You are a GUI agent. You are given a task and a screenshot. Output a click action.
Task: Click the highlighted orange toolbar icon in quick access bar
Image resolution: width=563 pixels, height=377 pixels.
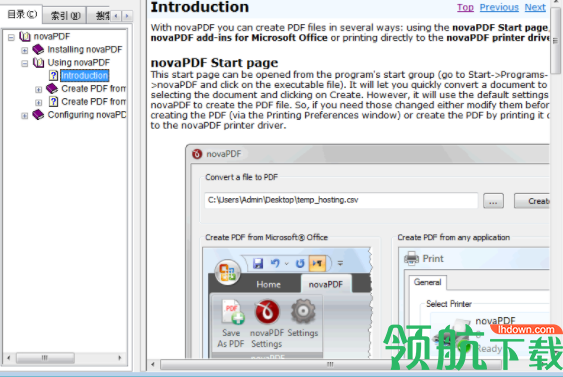(317, 264)
